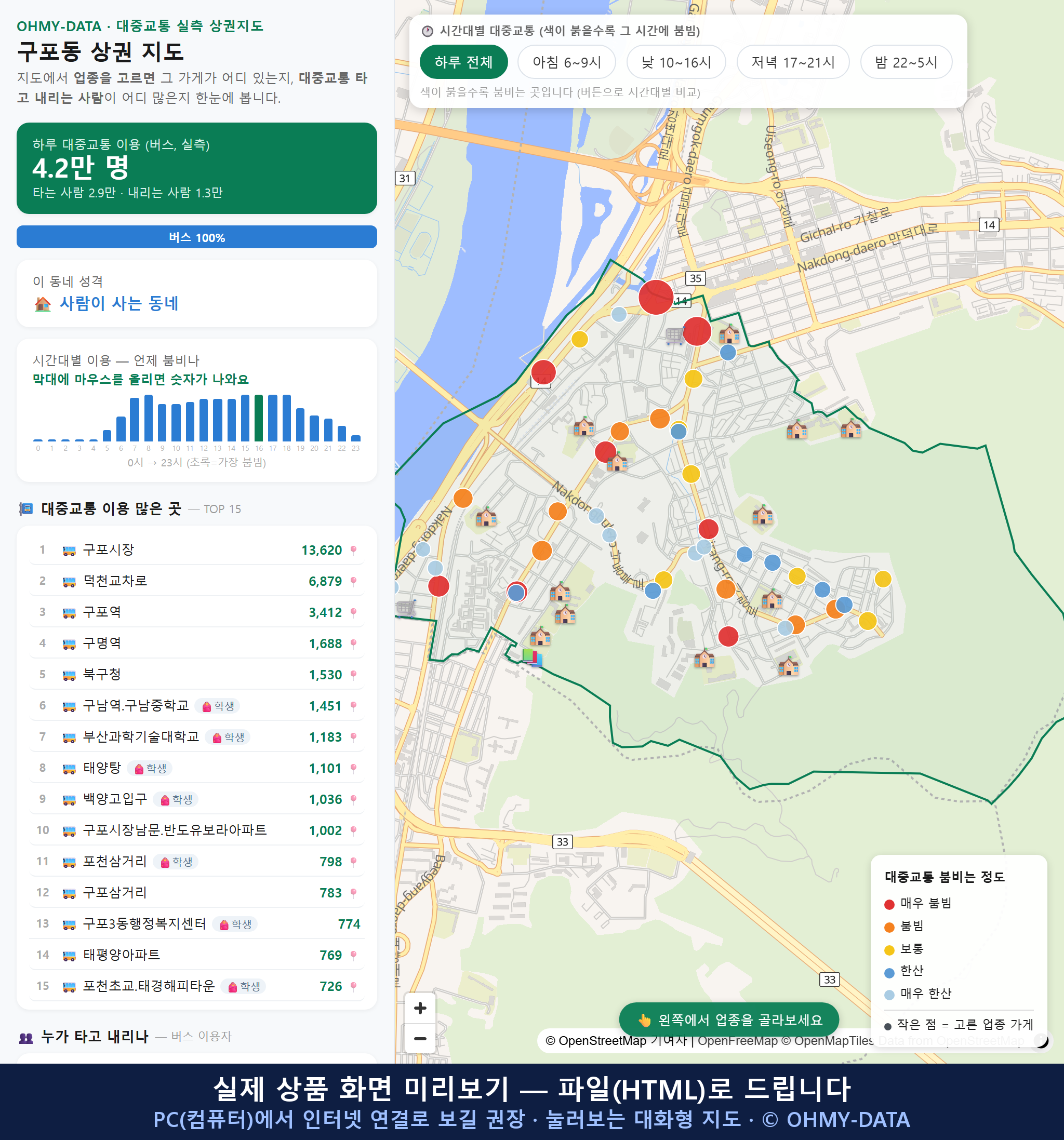This screenshot has height=1140, width=1064.
Task: Click the 4.2만 명 daily ridership figure
Action: [x=81, y=168]
